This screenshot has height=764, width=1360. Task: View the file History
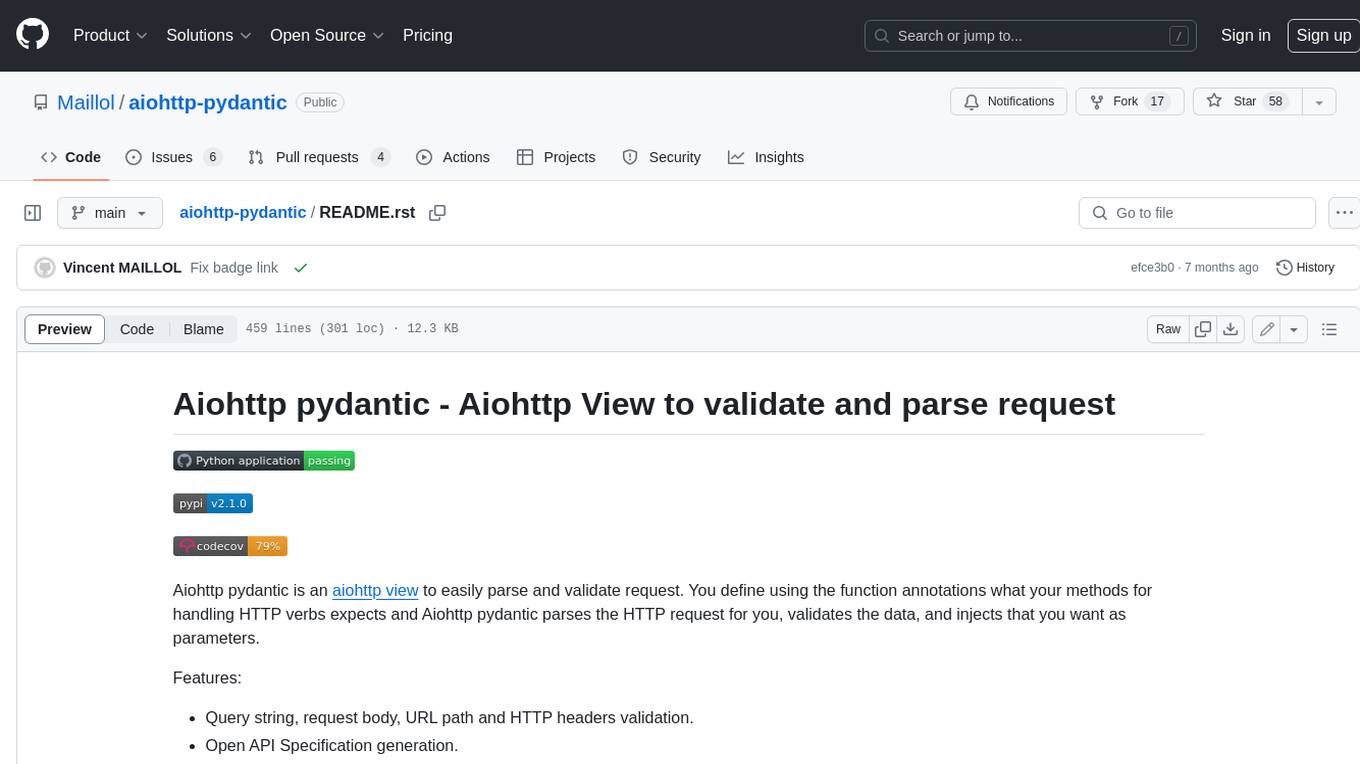click(x=1305, y=268)
